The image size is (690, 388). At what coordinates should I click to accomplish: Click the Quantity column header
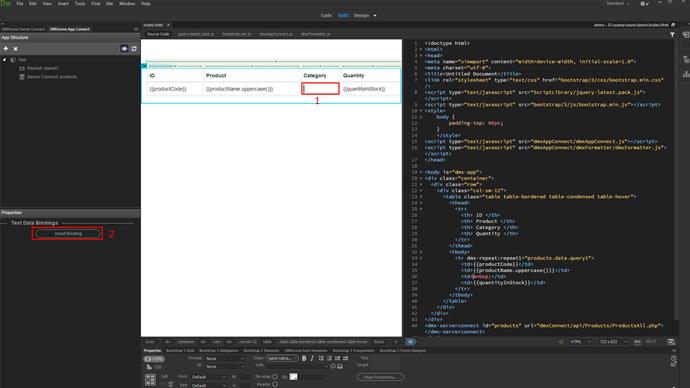pos(353,76)
